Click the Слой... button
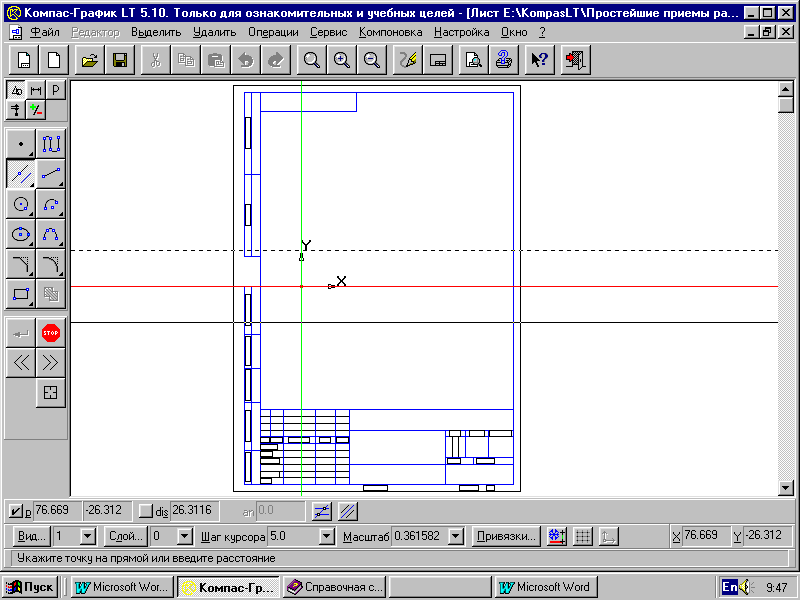This screenshot has width=800, height=600. click(x=126, y=536)
